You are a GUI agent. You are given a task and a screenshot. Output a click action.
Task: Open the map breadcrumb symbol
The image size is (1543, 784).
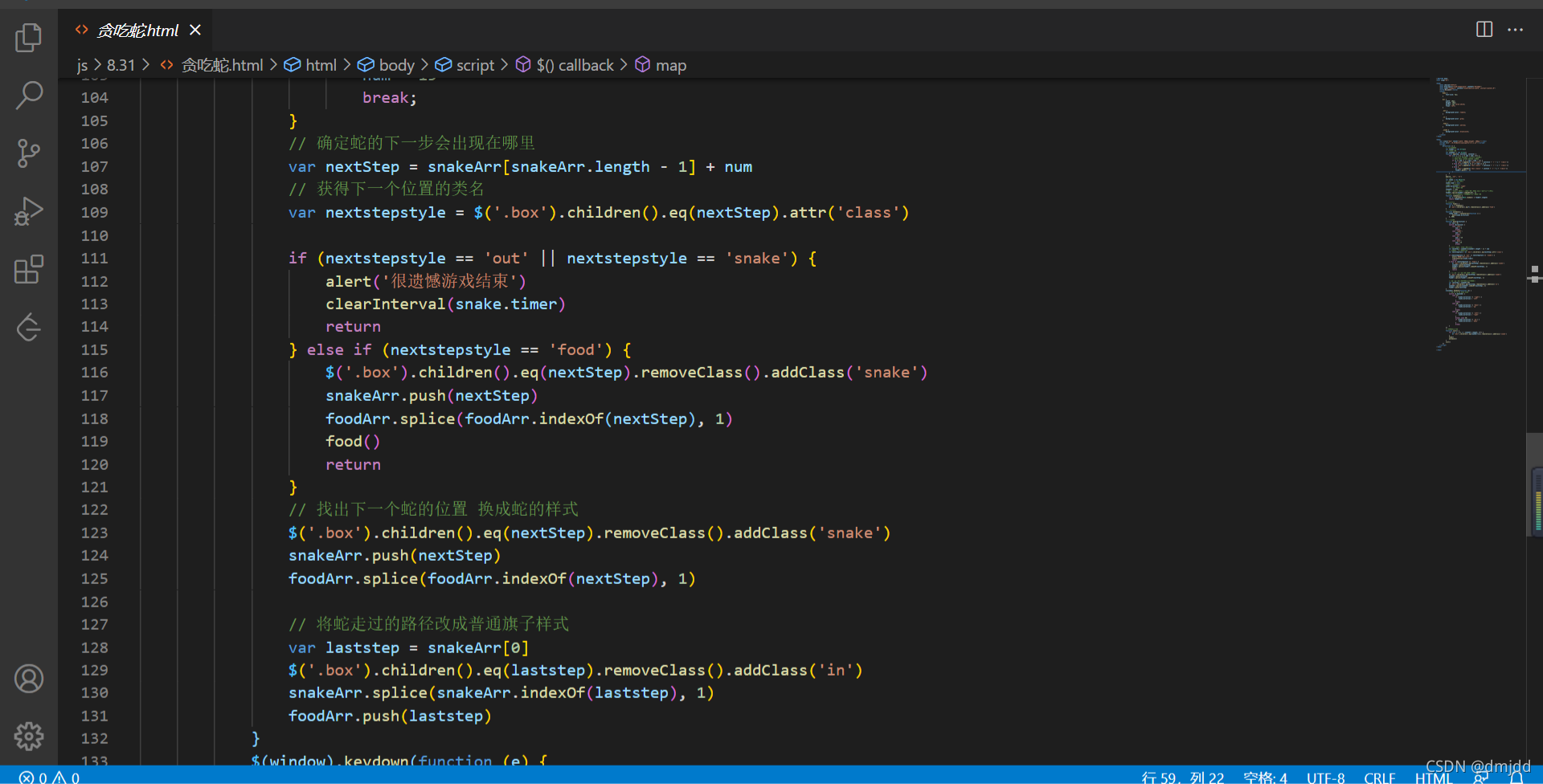661,65
